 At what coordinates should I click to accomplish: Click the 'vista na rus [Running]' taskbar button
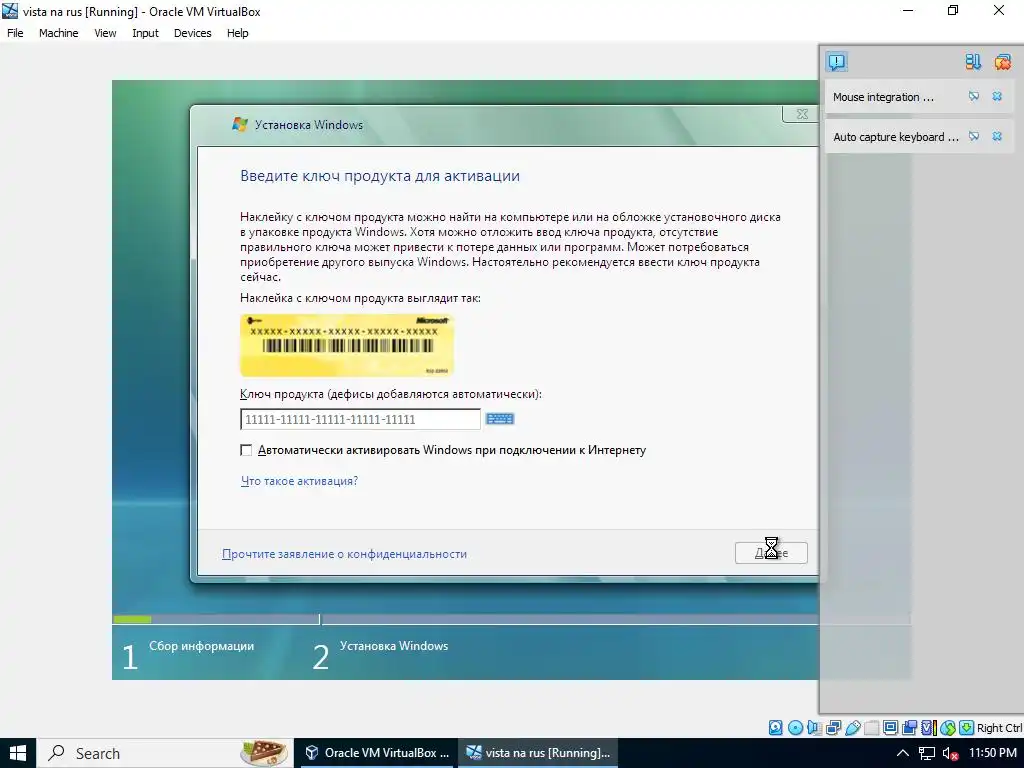[x=537, y=753]
